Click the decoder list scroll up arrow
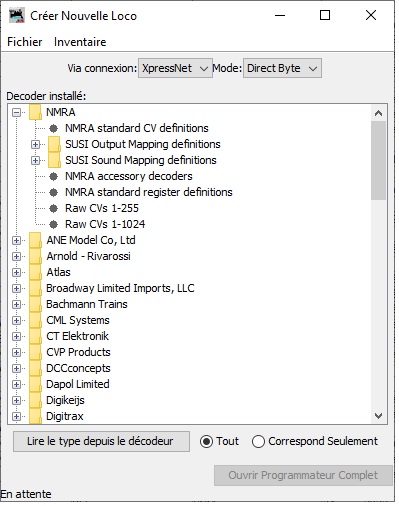Viewport: 399px width, 506px height. (x=378, y=113)
